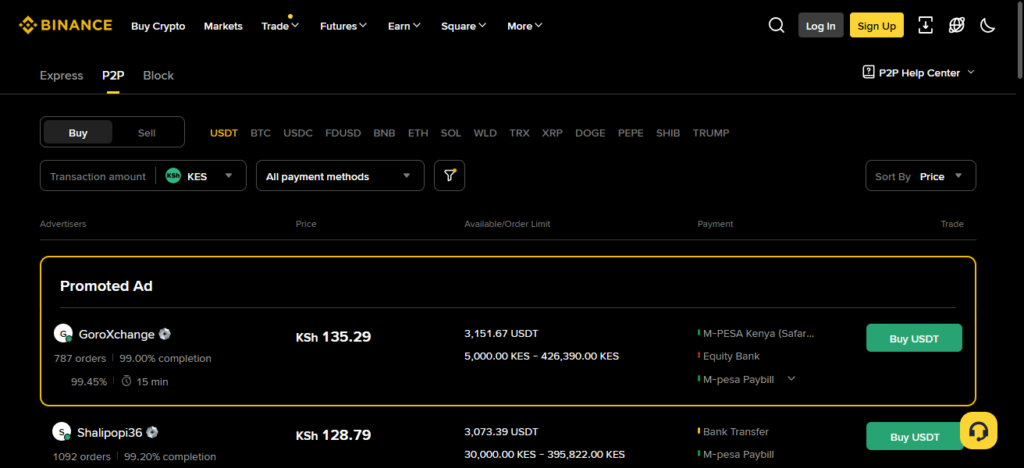1024x468 pixels.
Task: Click the 15 min timer icon
Action: point(127,381)
